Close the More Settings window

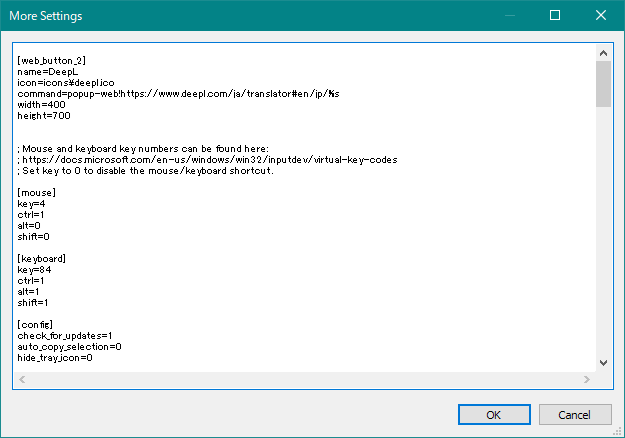601,15
